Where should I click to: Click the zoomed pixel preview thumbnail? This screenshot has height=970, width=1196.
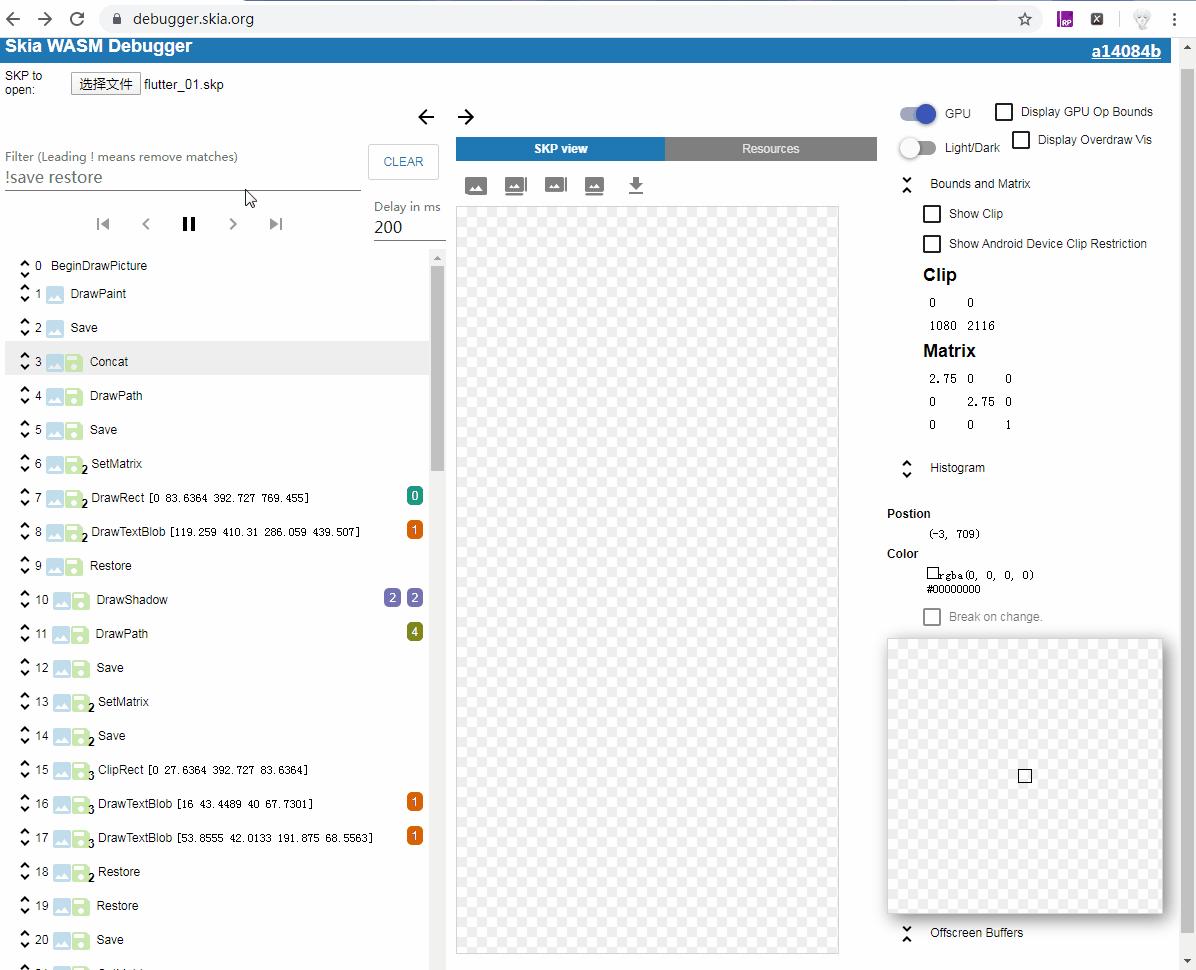pos(1024,776)
